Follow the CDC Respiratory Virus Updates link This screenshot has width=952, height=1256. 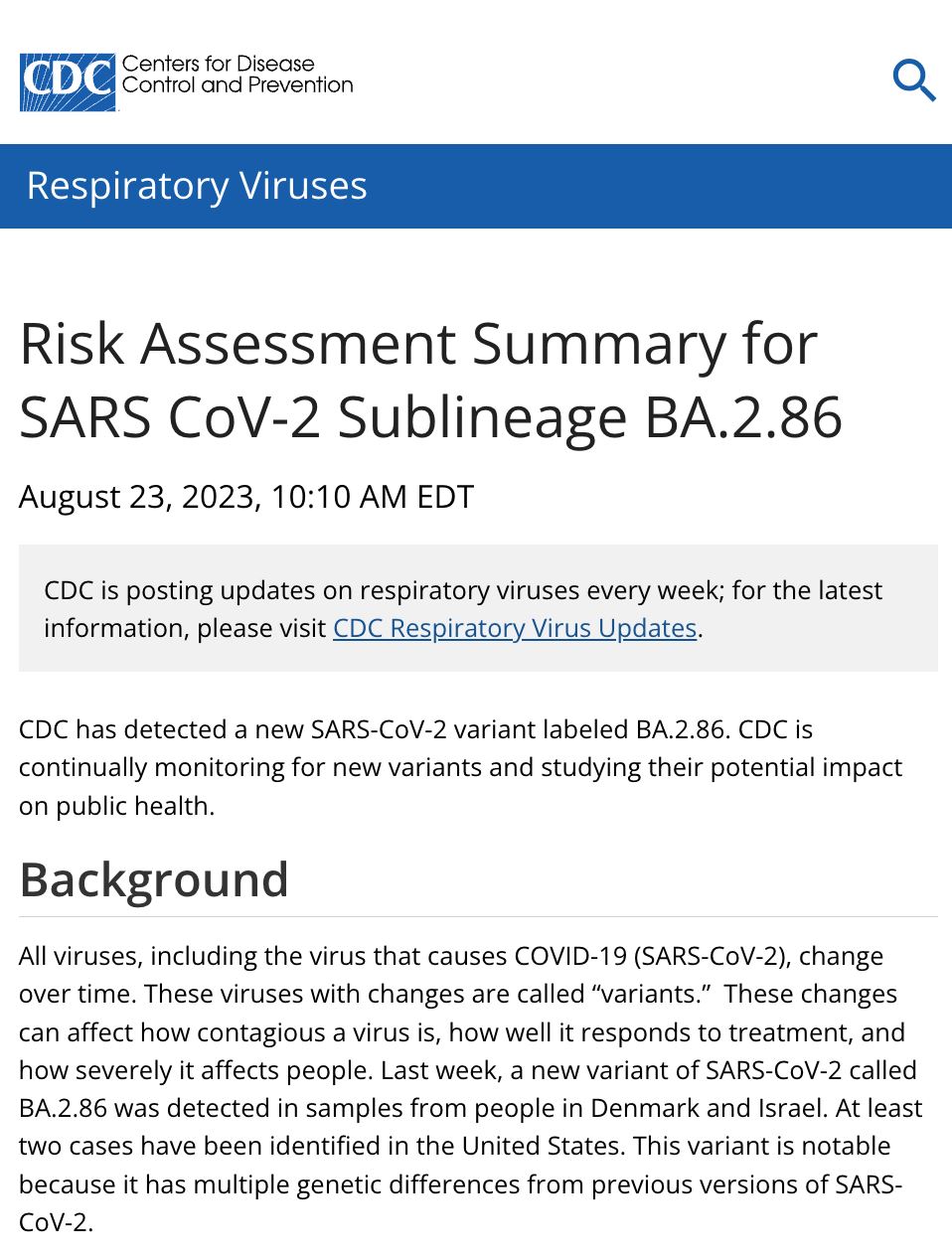[x=514, y=628]
